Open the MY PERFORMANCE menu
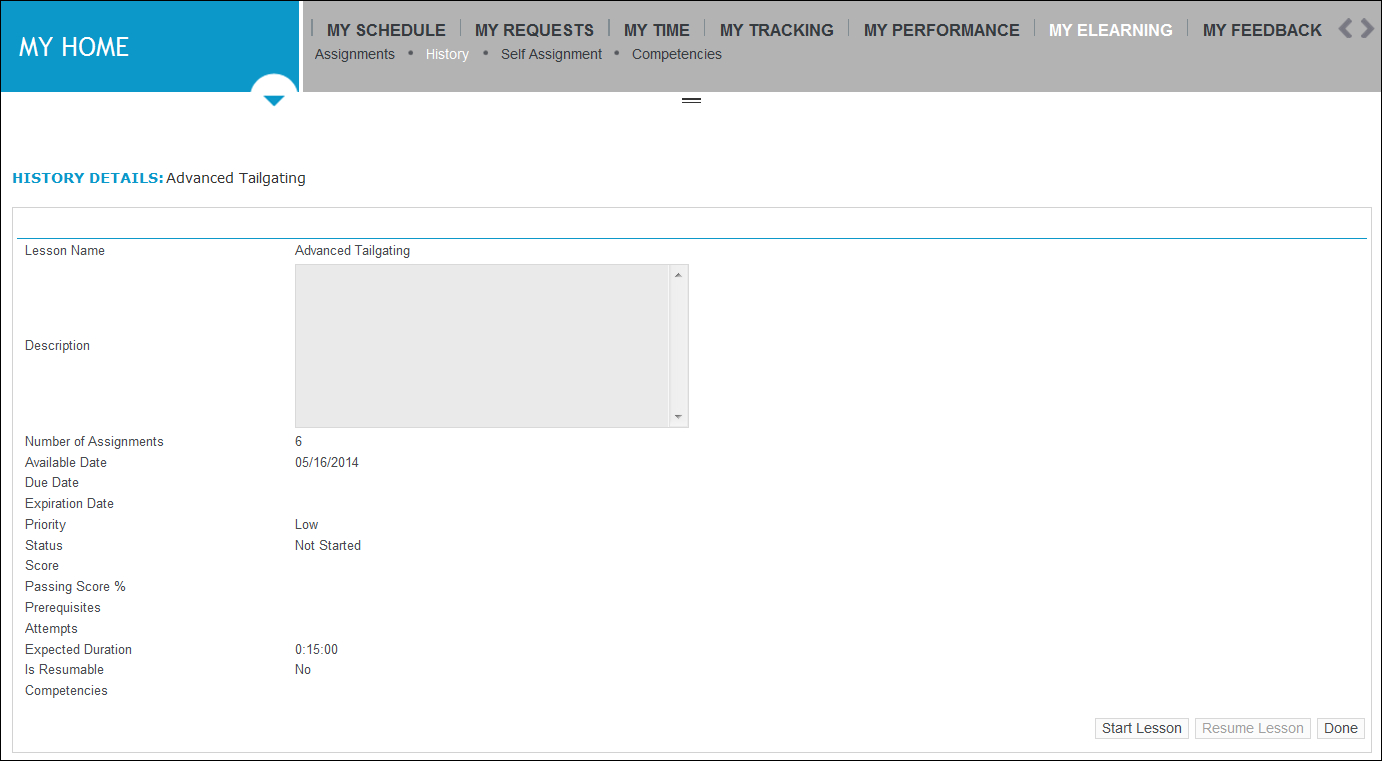Screen dimensions: 1382x761 942,30
